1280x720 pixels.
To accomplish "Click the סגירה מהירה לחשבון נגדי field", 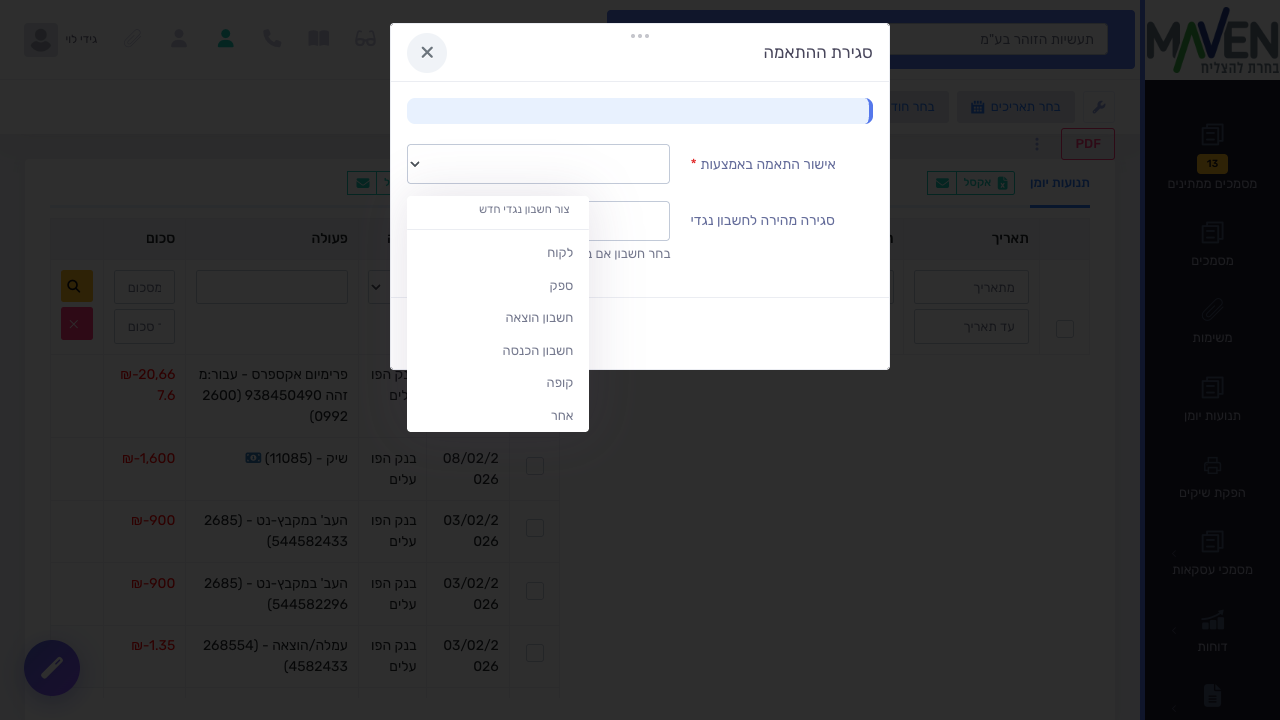I will coord(629,221).
